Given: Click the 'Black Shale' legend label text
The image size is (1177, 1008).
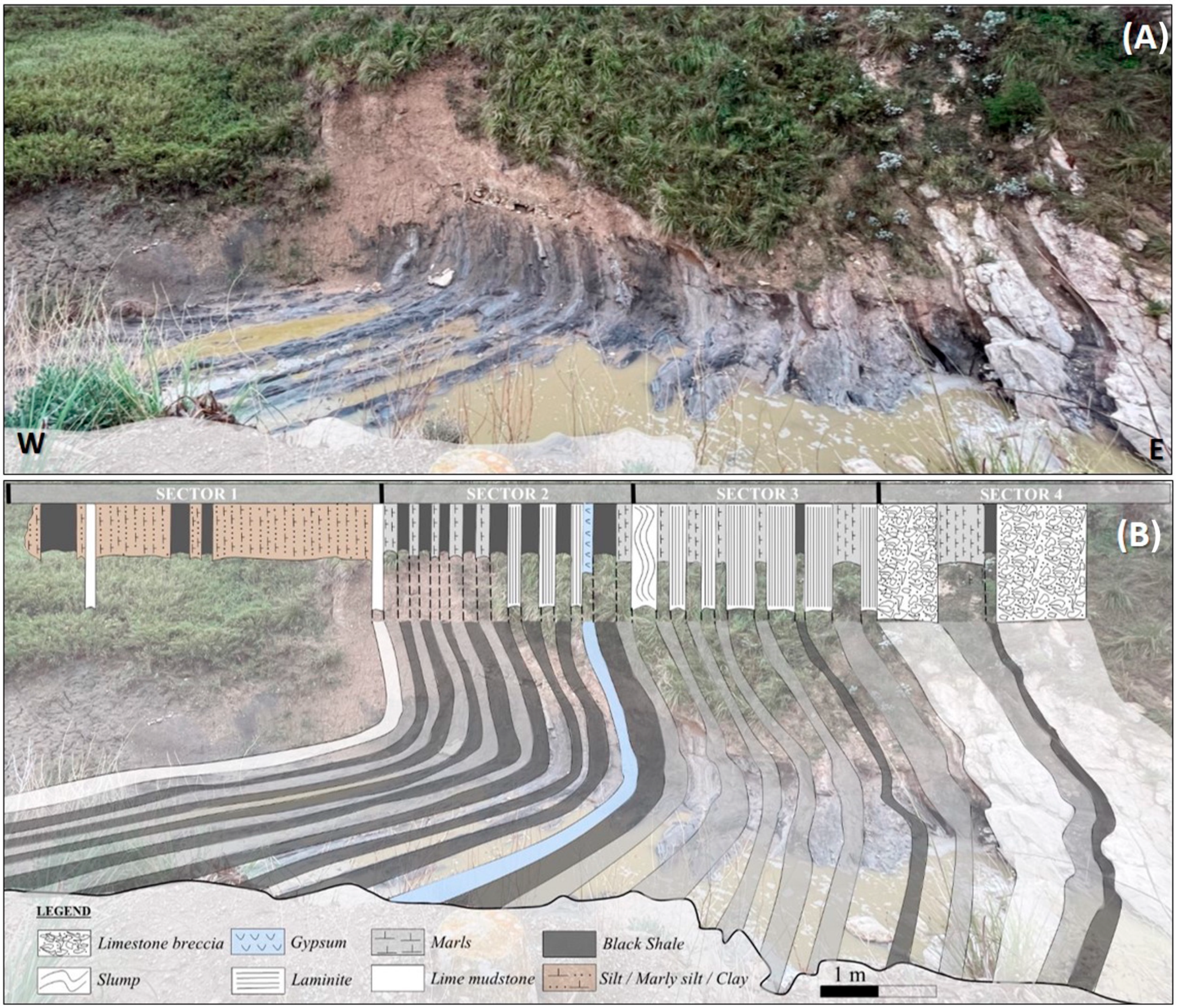Looking at the screenshot, I should pos(643,944).
